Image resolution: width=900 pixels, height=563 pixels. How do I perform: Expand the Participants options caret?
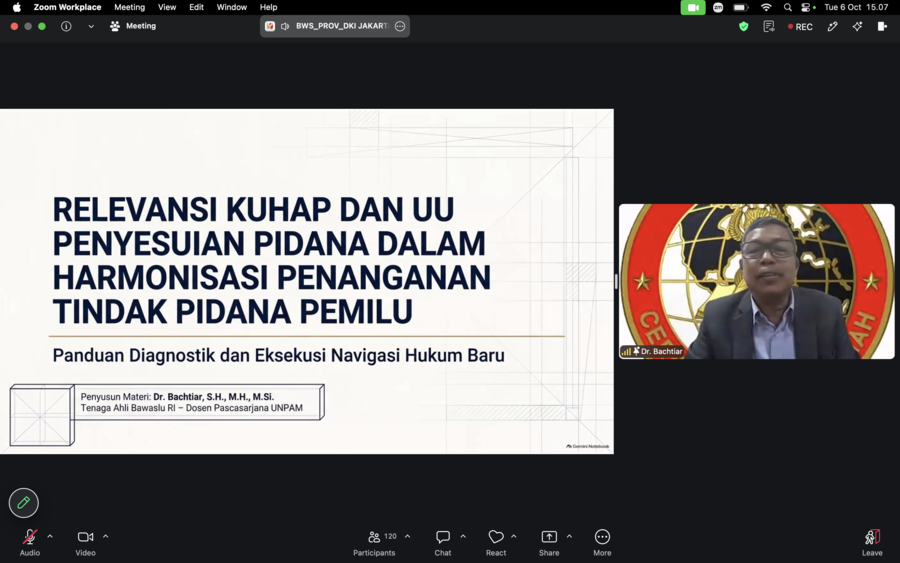click(408, 537)
